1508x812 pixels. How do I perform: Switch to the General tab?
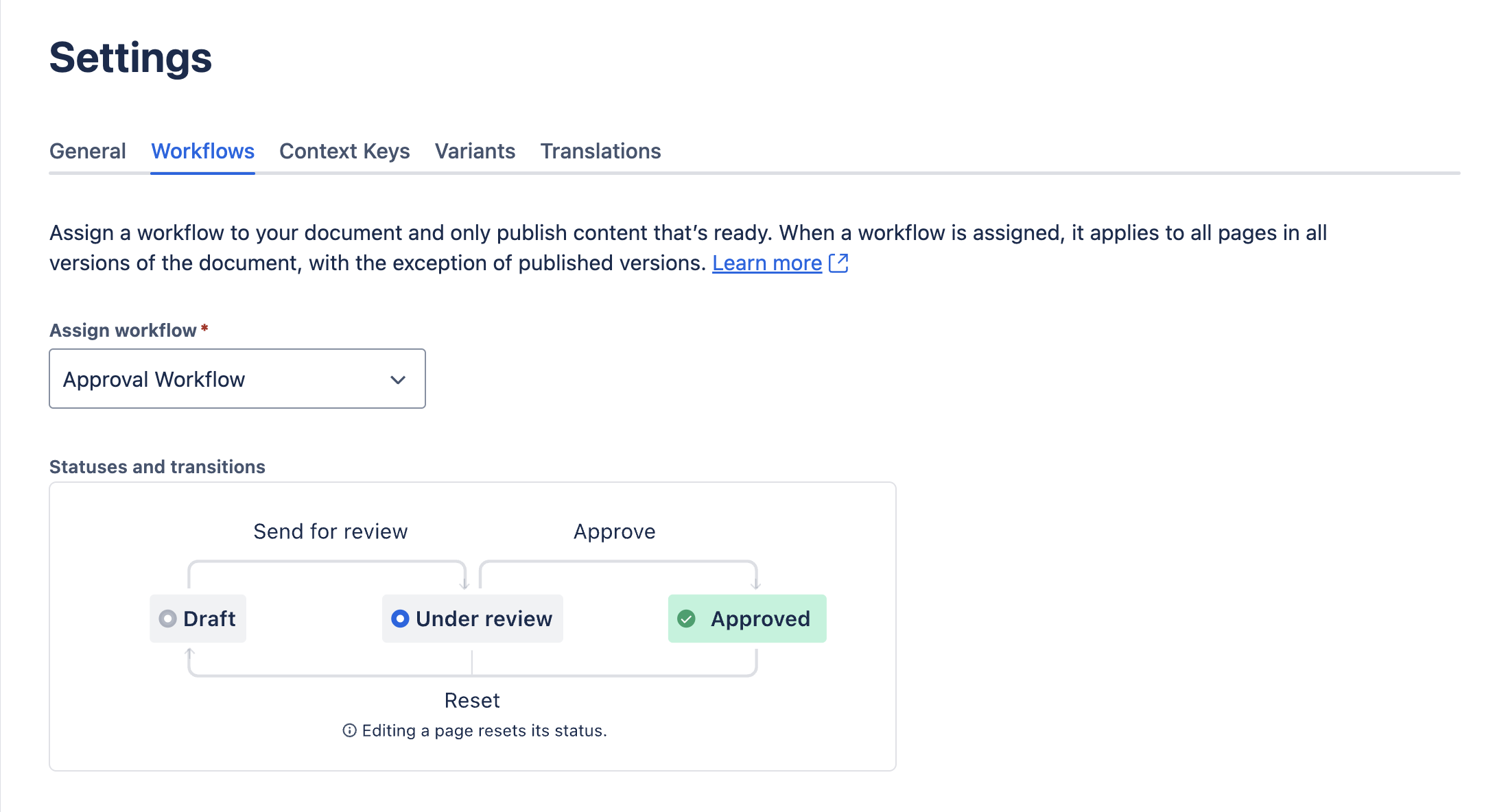coord(87,151)
